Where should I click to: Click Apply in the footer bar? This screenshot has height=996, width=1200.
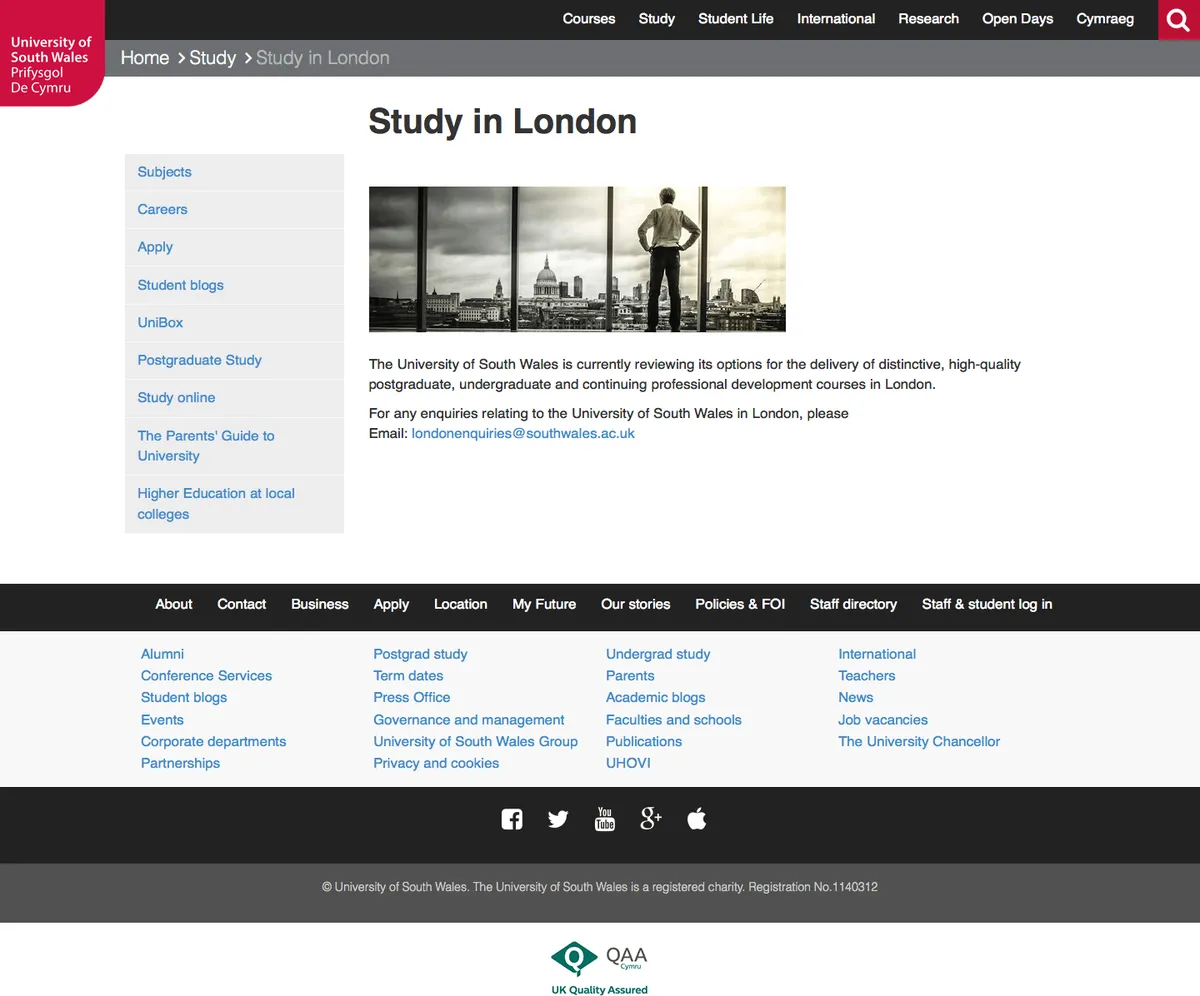tap(391, 604)
